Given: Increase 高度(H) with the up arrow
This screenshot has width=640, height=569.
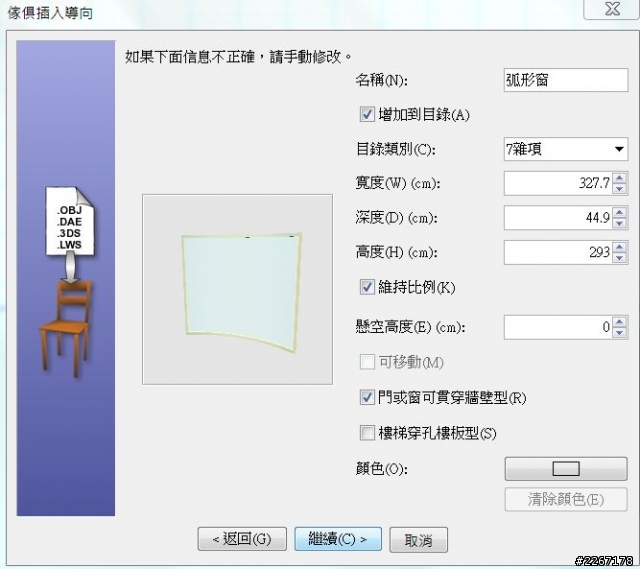Looking at the screenshot, I should coord(620,247).
